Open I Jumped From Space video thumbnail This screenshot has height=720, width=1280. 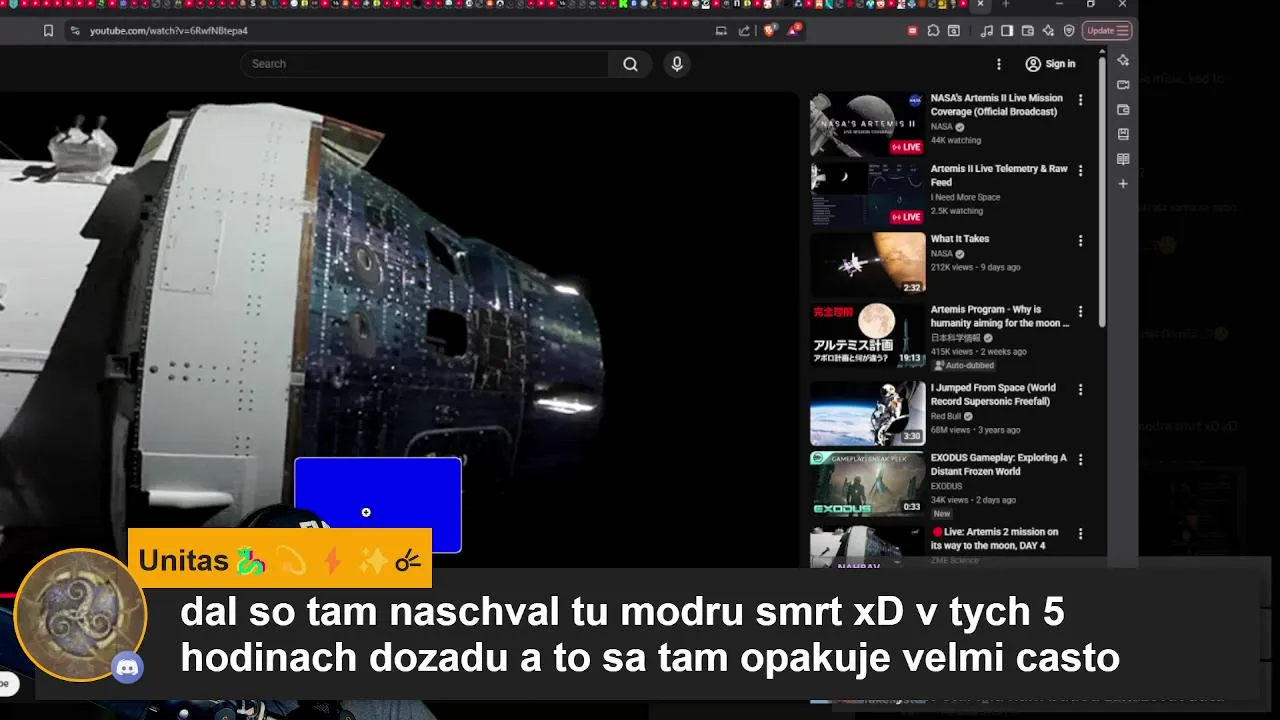(x=867, y=413)
